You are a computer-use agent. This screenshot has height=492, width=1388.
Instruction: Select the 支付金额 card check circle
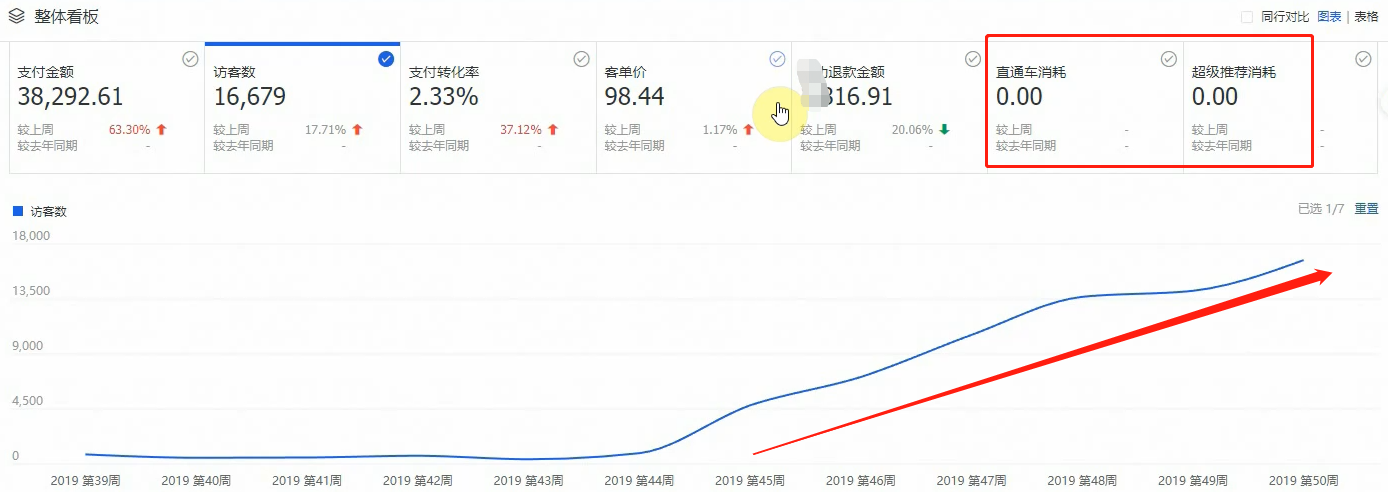pos(190,59)
